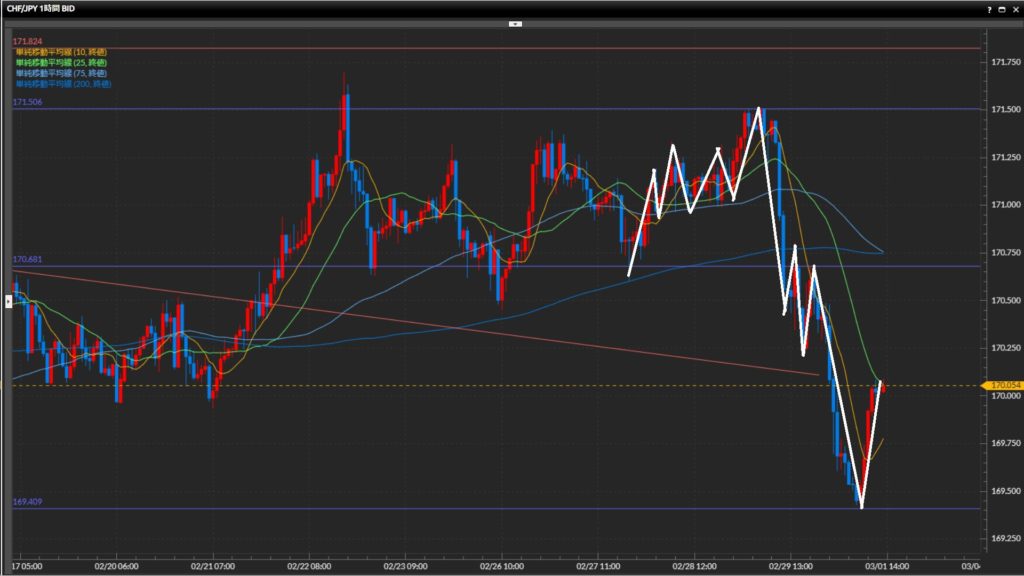Select the 25-period moving average label
1024x576 pixels.
pyautogui.click(x=60, y=62)
